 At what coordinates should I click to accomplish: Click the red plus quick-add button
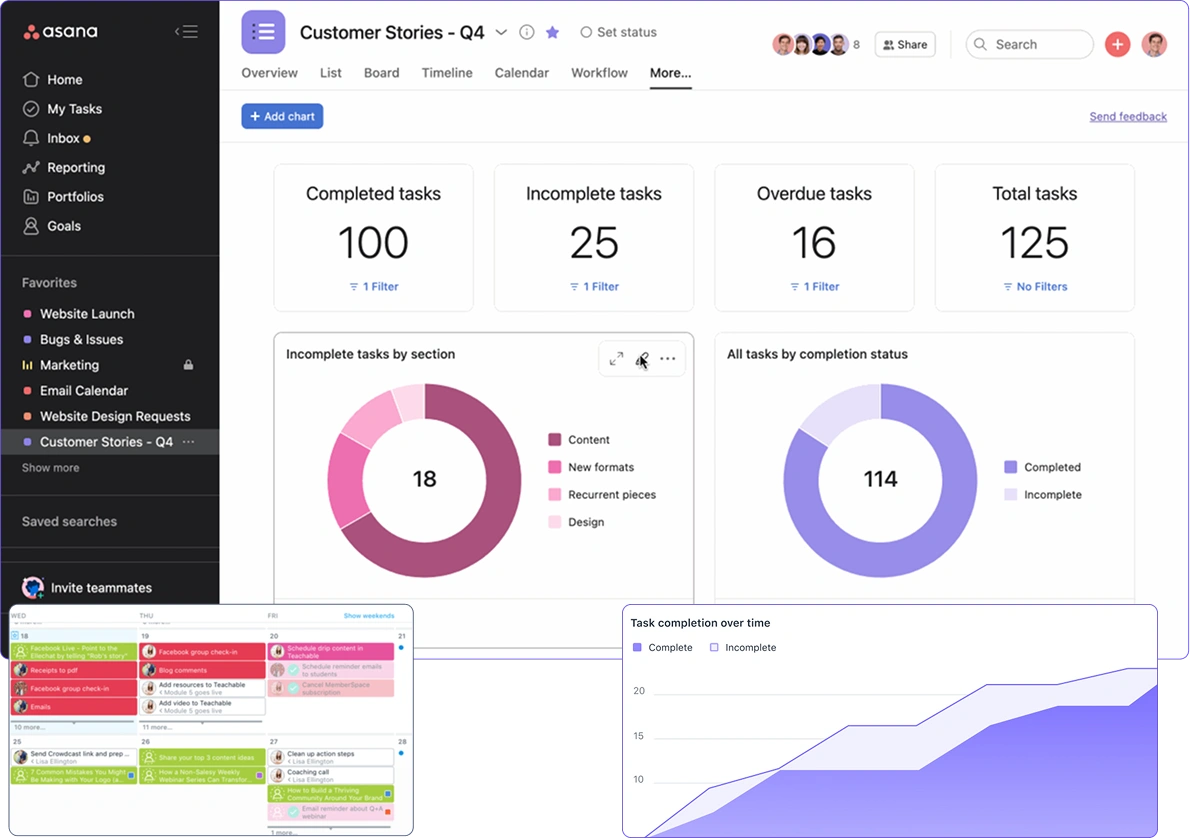pos(1117,44)
